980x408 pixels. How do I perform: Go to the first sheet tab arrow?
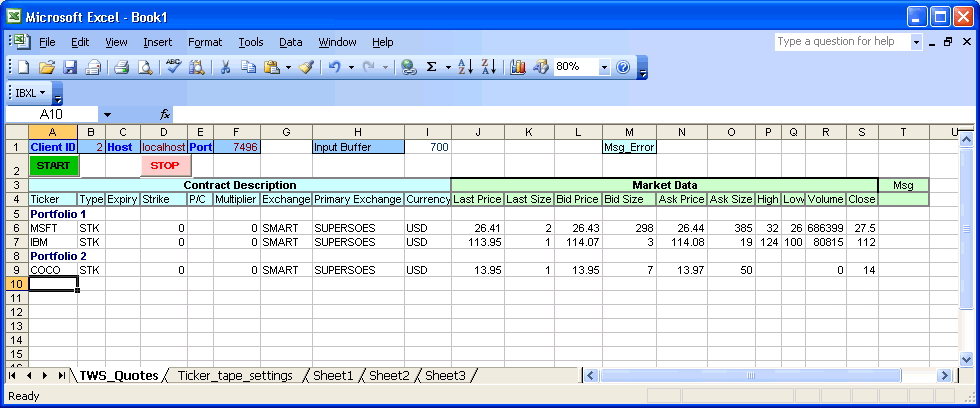(x=12, y=376)
